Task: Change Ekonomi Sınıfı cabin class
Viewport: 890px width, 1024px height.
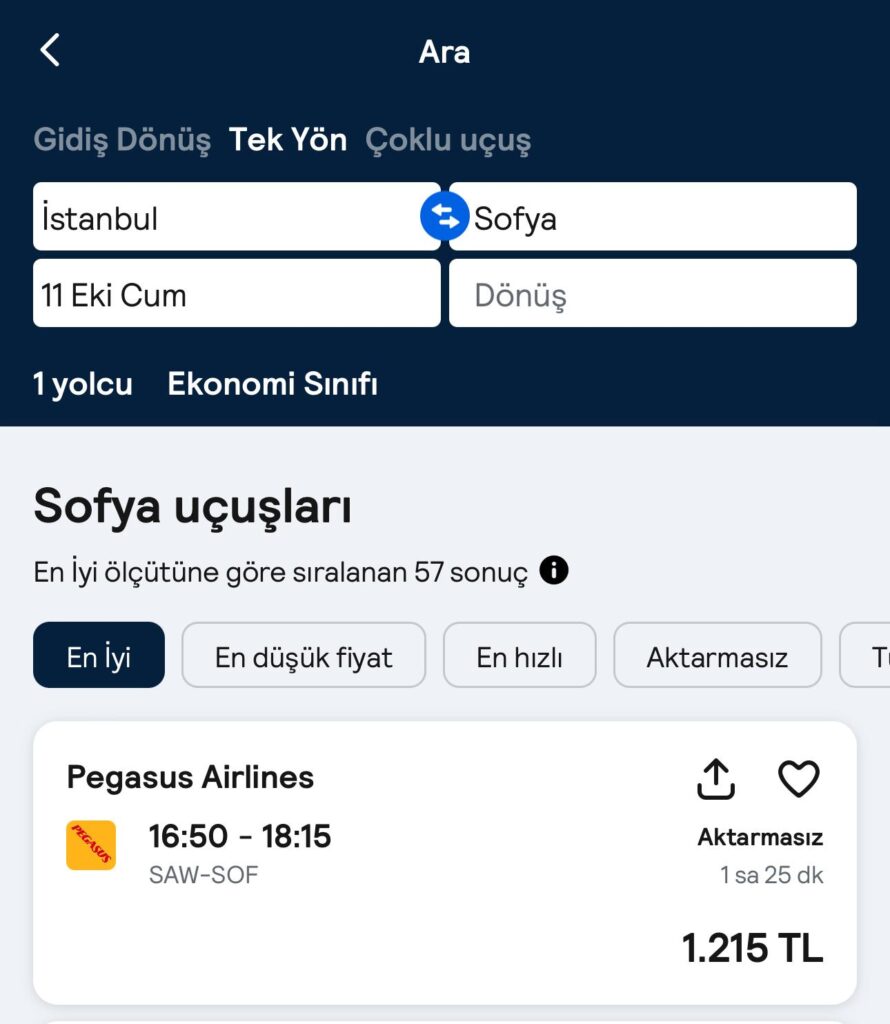Action: coord(272,384)
